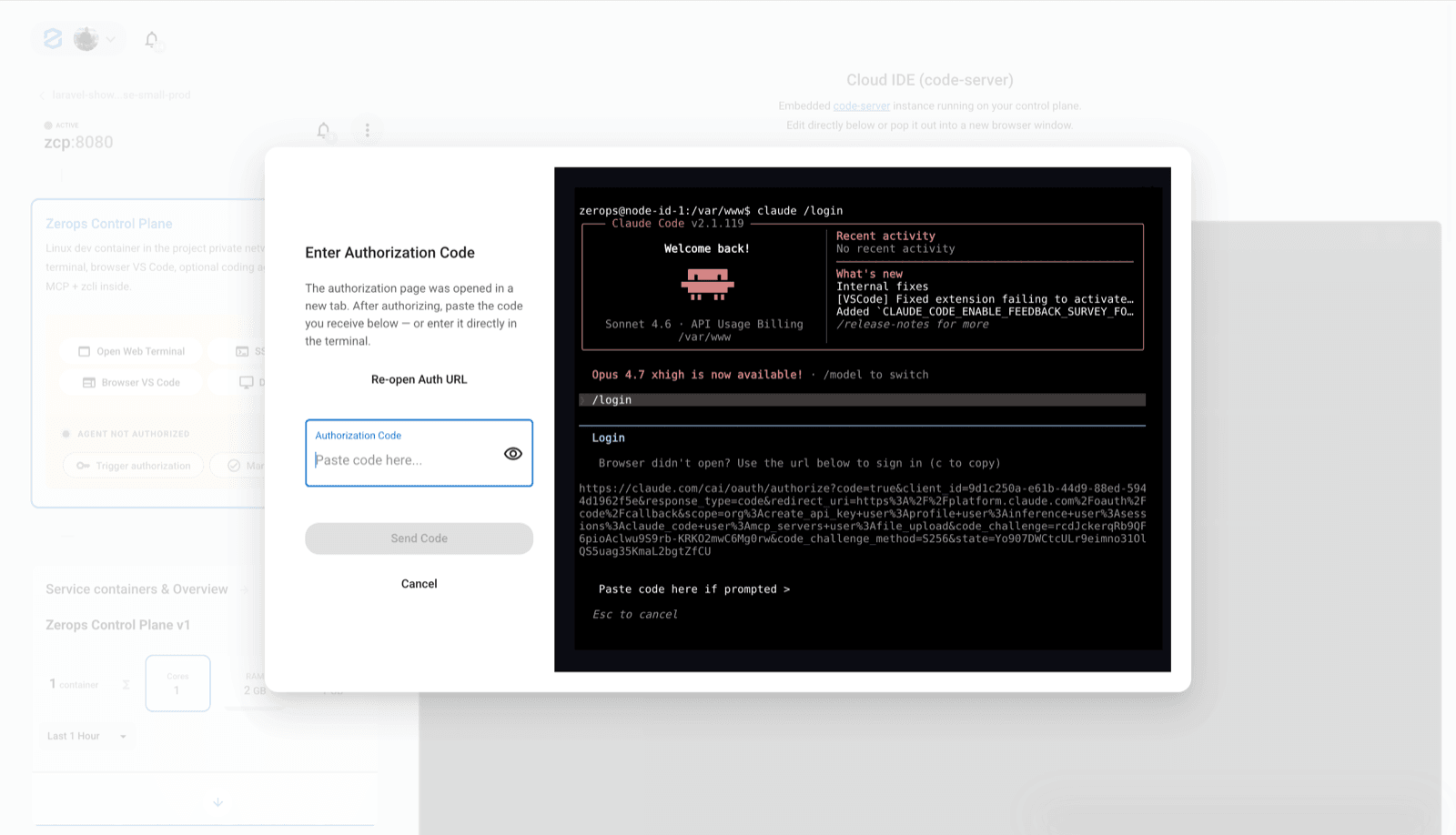The height and width of the screenshot is (835, 1456).
Task: Focus the Authorization Code input field
Action: pyautogui.click(x=419, y=453)
